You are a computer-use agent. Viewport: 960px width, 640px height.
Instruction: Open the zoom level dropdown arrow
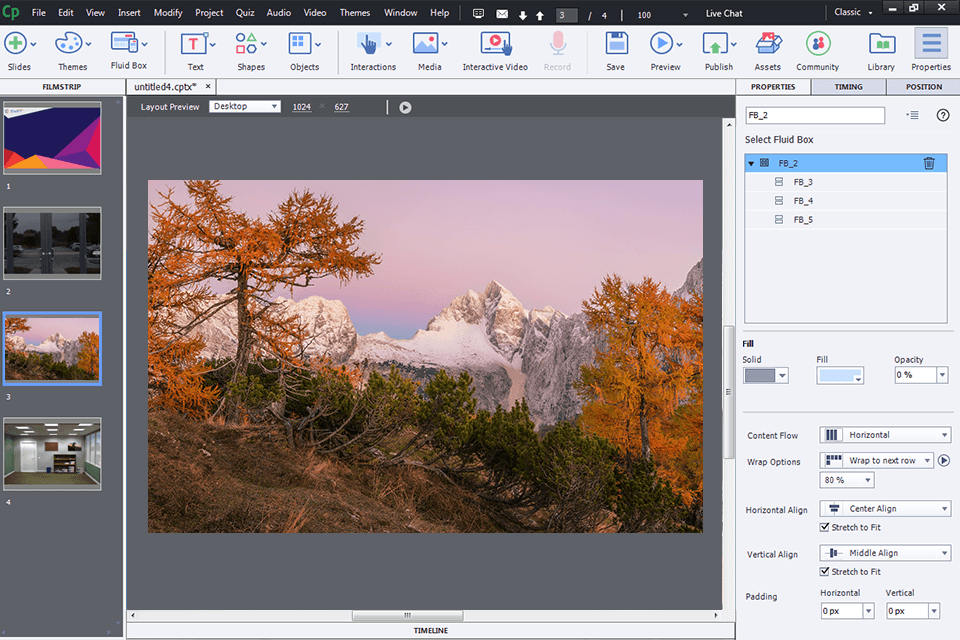pyautogui.click(x=685, y=15)
